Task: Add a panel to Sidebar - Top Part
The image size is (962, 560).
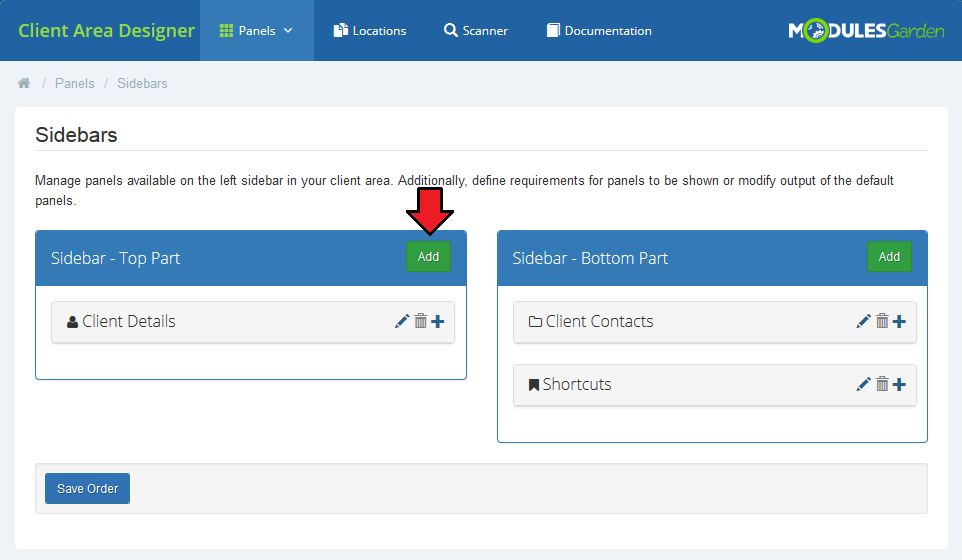Action: point(428,257)
